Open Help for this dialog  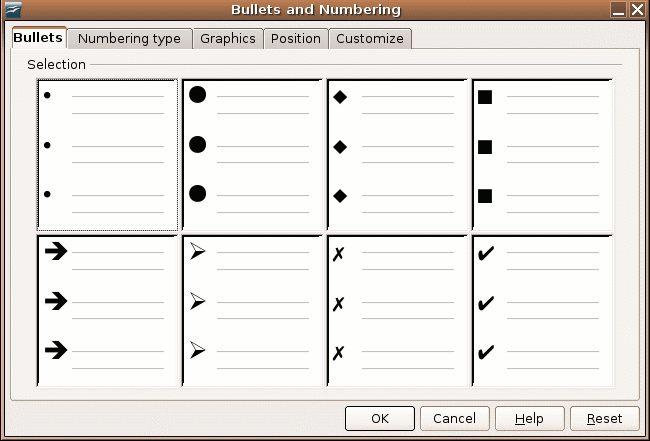pyautogui.click(x=529, y=419)
